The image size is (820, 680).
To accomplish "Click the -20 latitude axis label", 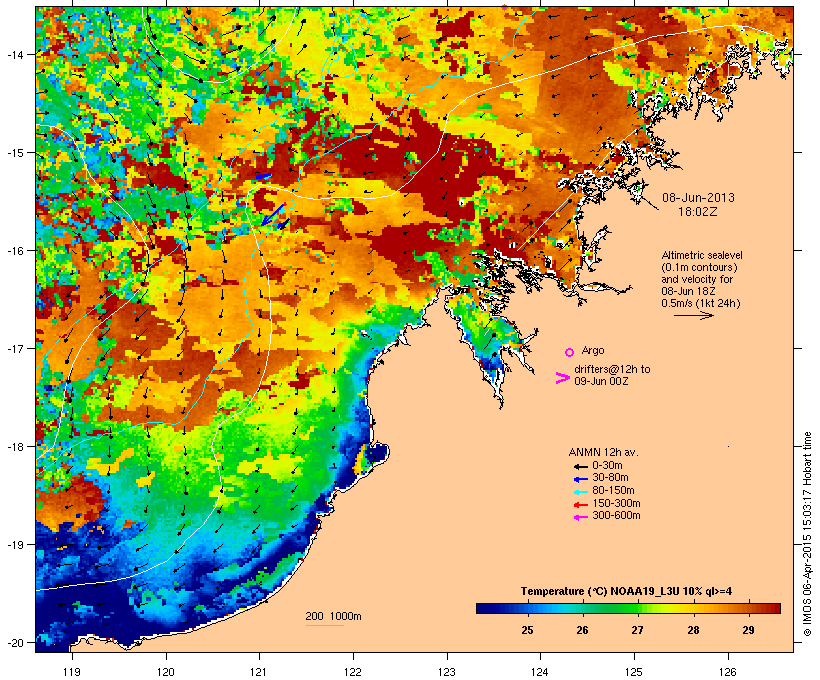I will (x=14, y=642).
